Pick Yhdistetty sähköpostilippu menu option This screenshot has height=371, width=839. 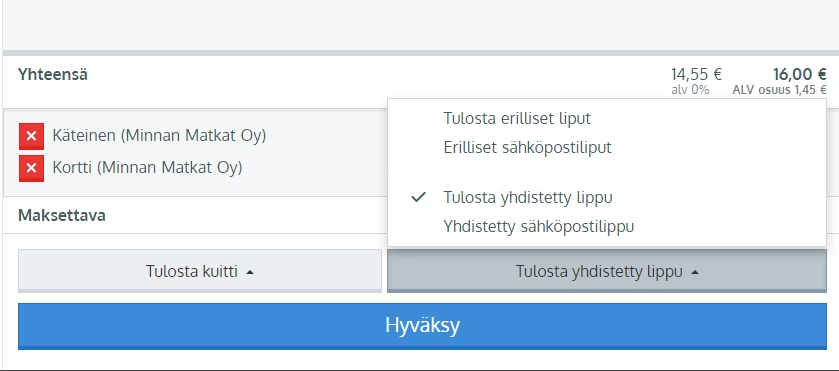538,226
